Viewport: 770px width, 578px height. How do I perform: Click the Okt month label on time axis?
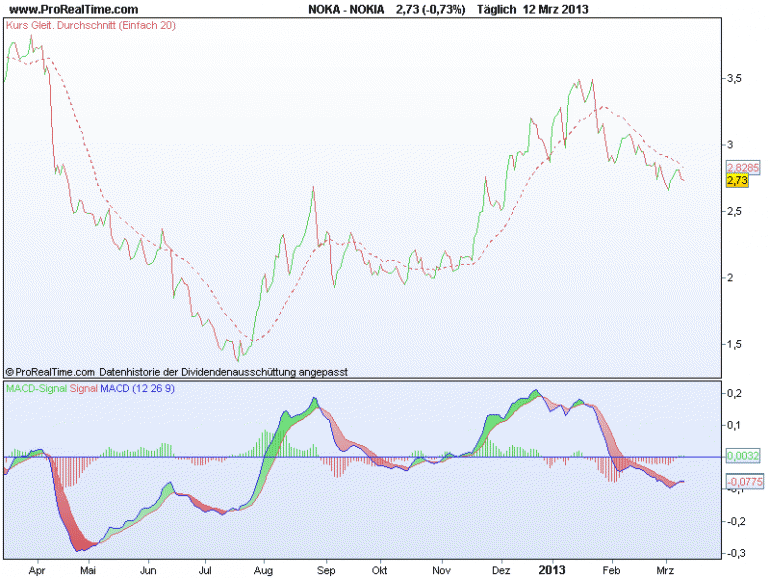click(379, 571)
